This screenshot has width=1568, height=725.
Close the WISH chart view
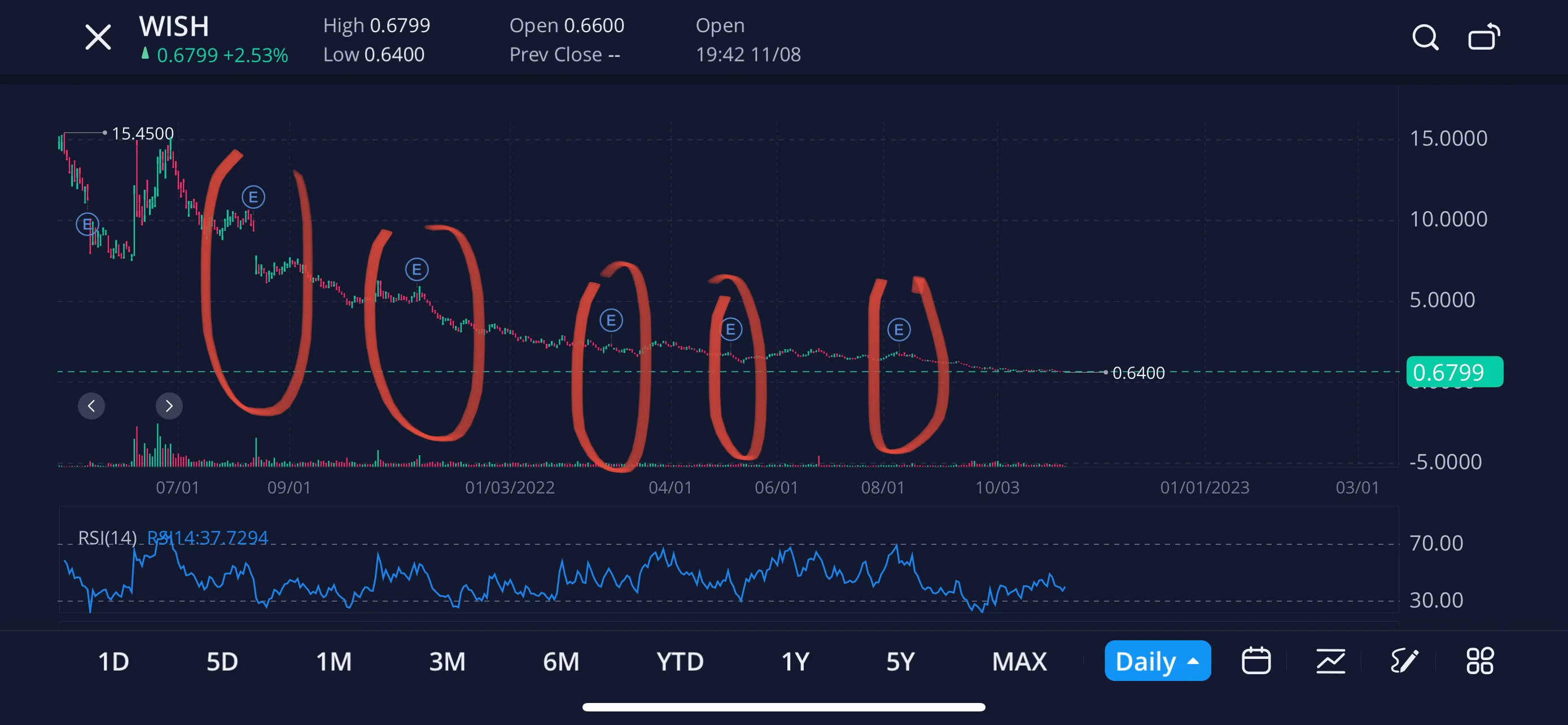(98, 38)
